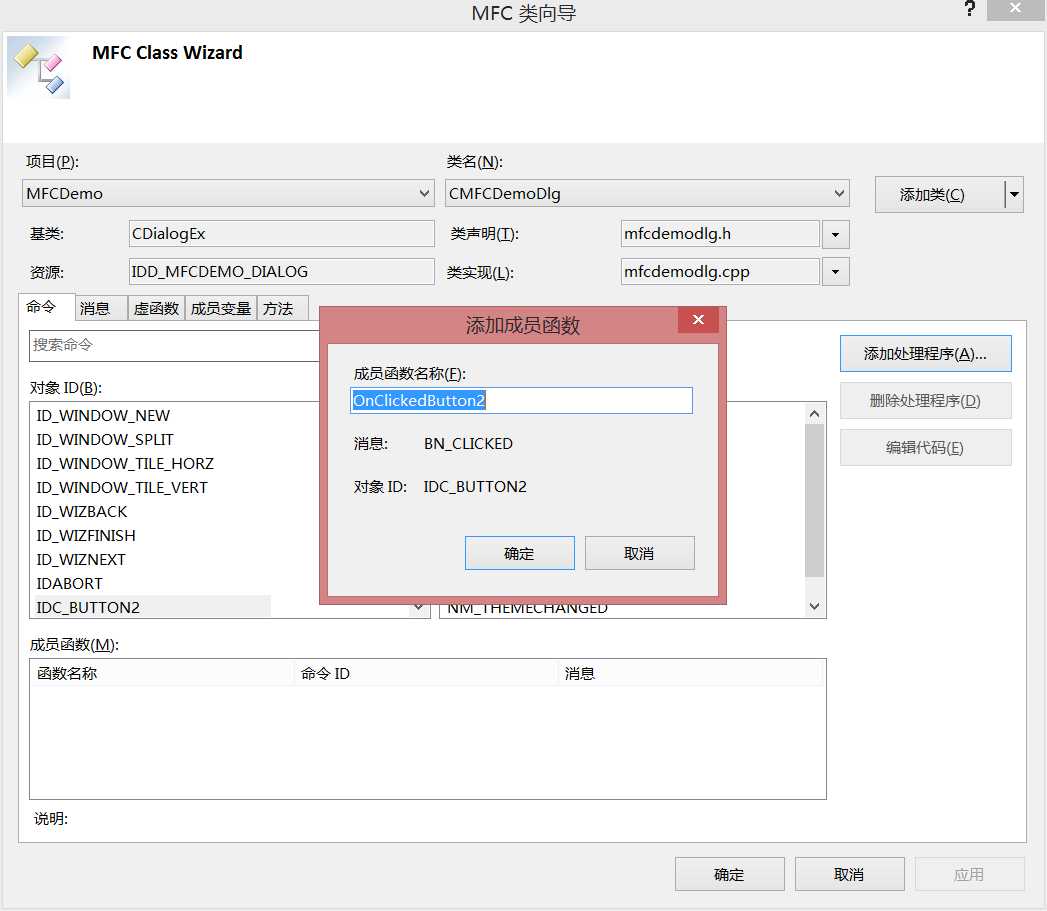Select ID_WINDOW_TILE_HORZ in the list
The height and width of the screenshot is (911, 1047).
tap(125, 464)
